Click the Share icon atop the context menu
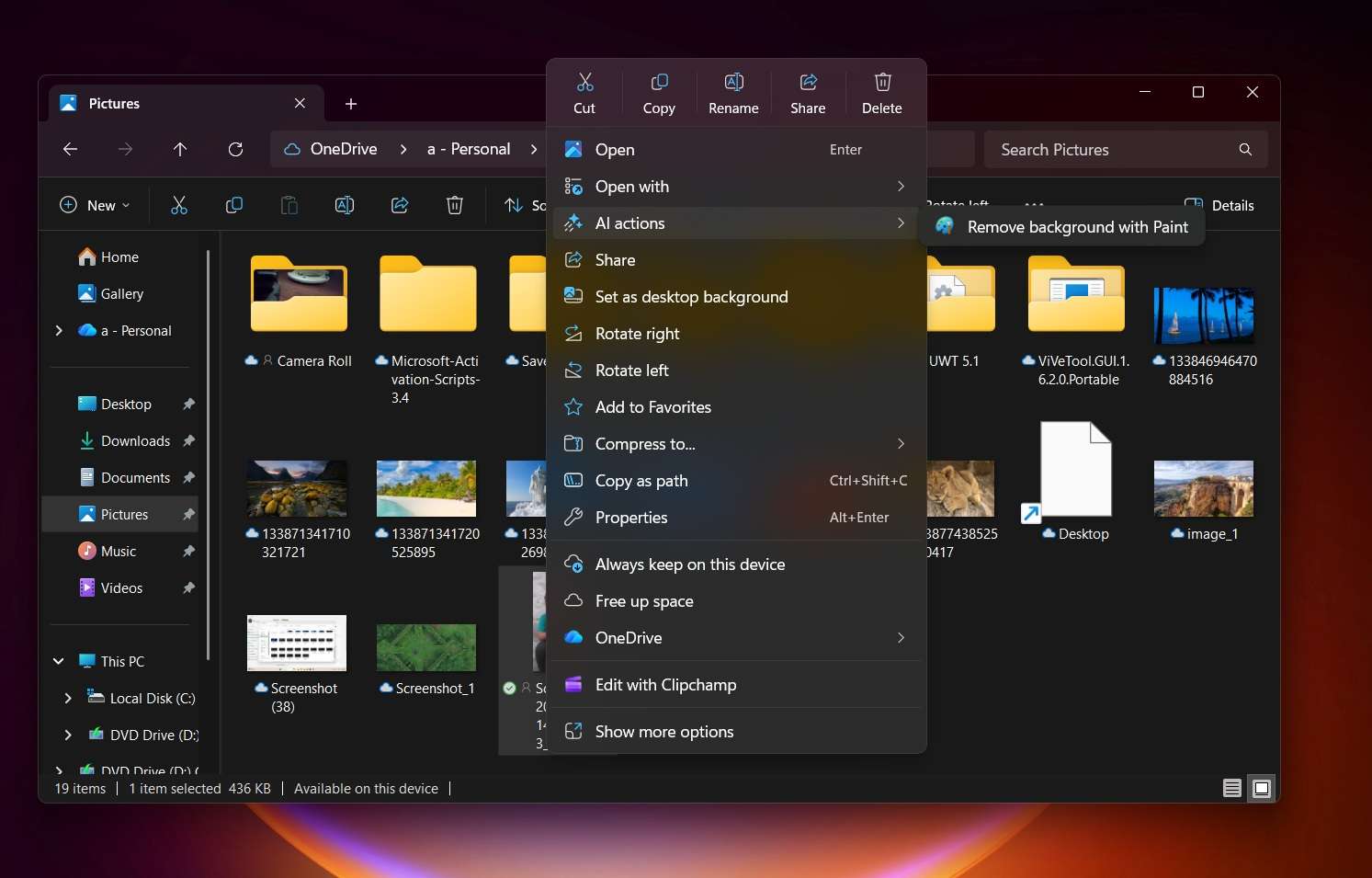 click(807, 83)
